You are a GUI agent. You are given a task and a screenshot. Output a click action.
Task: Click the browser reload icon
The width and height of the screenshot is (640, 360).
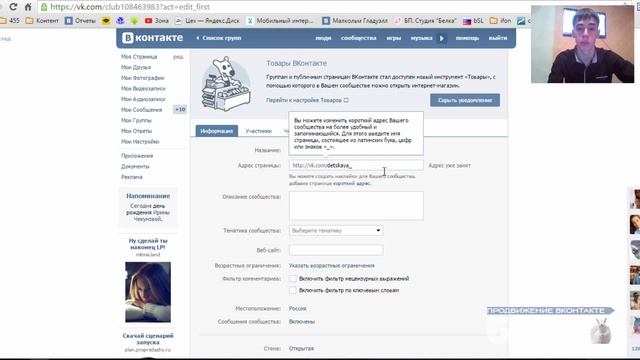(13, 7)
